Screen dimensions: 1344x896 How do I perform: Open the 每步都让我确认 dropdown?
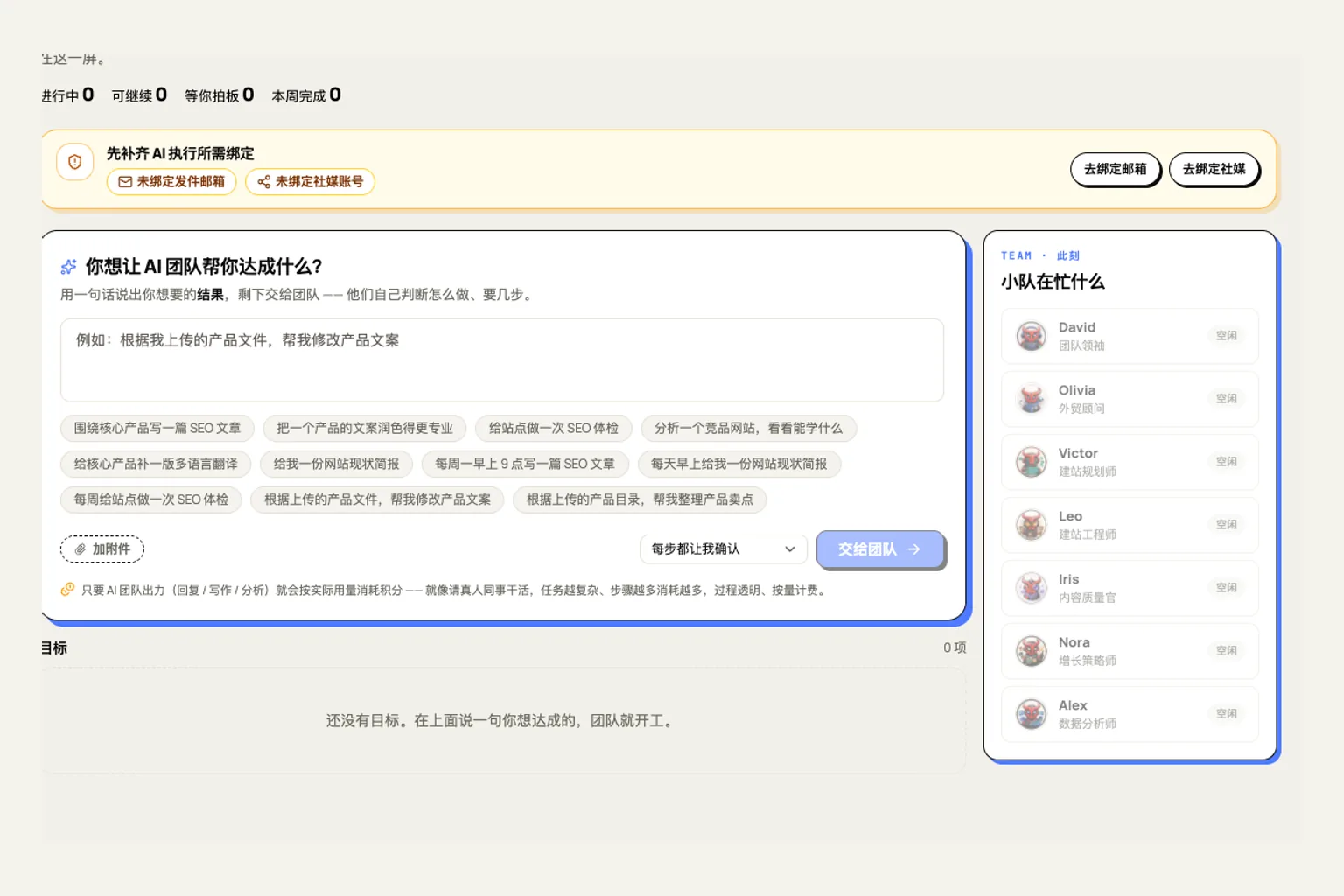click(x=723, y=549)
